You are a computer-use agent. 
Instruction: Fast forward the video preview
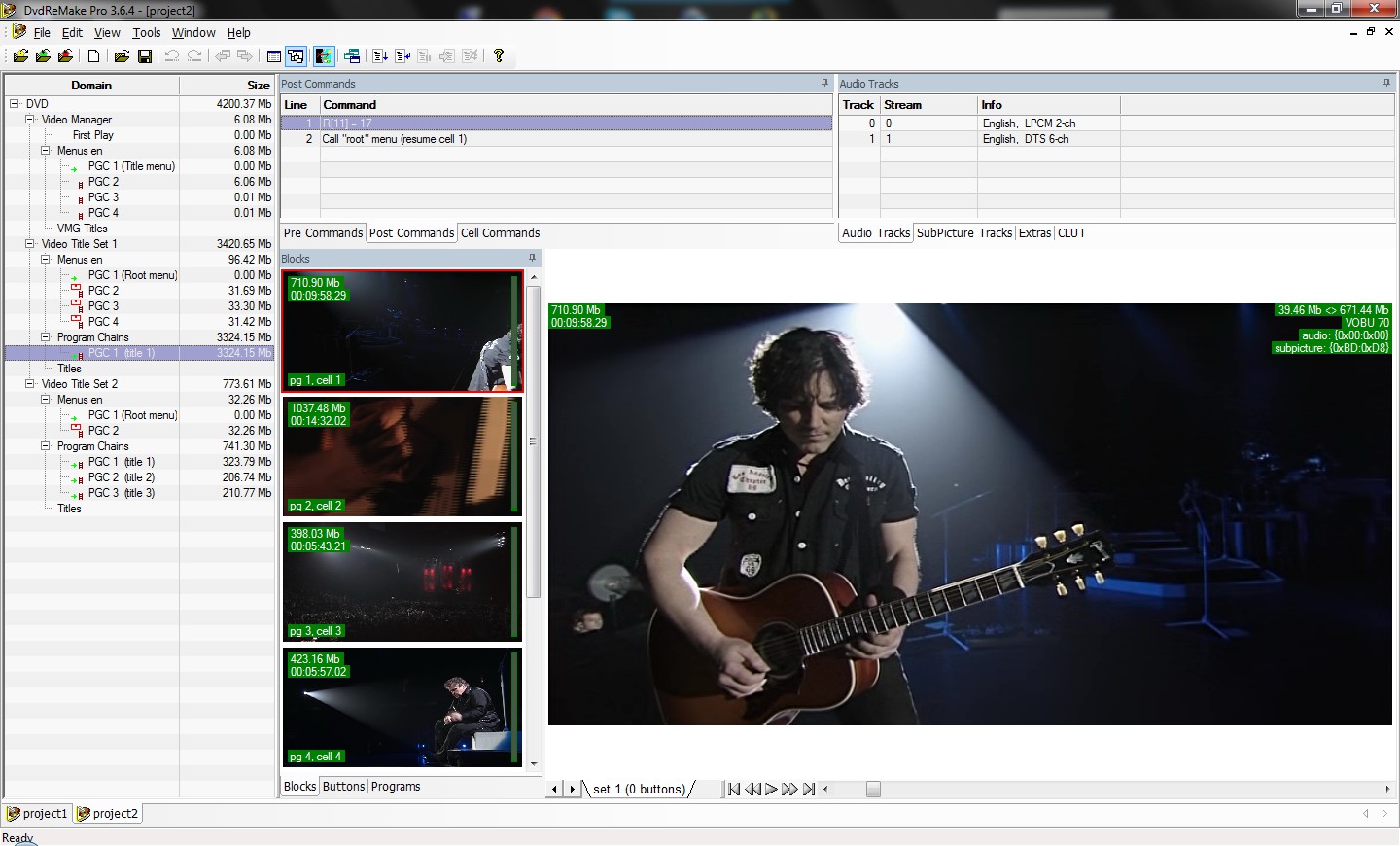789,789
